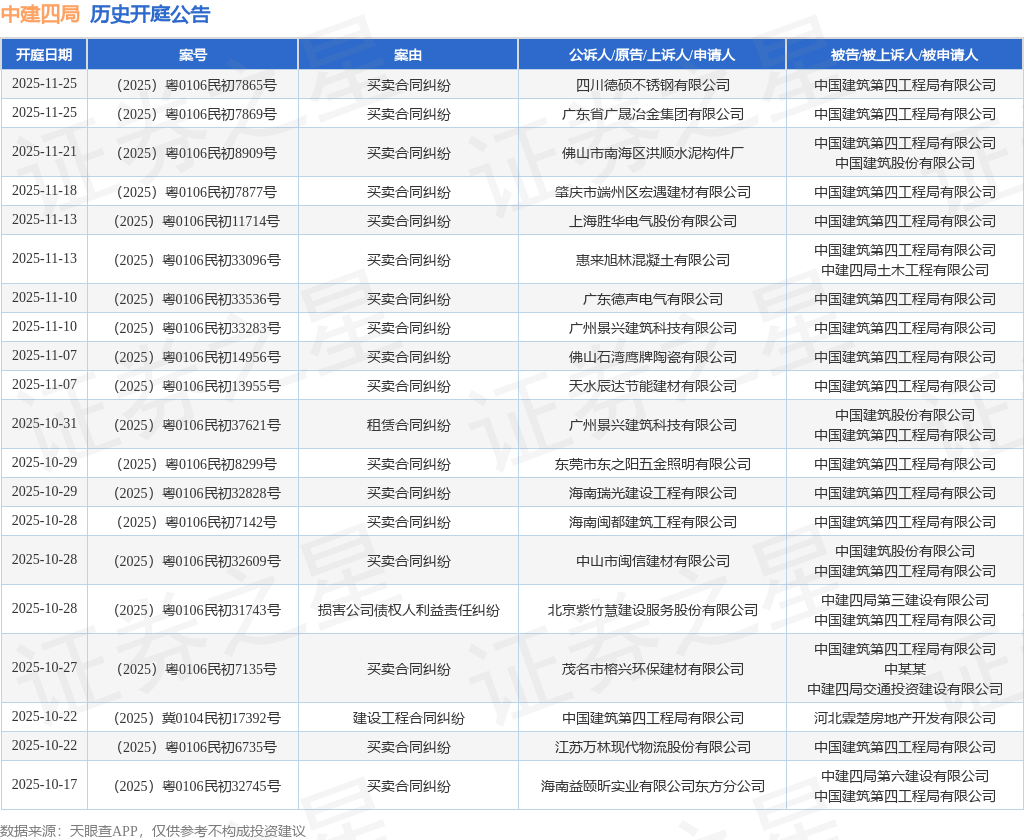The width and height of the screenshot is (1024, 840).
Task: Click the 公诉人/原告/上诉人/申请人 header
Action: pos(652,55)
